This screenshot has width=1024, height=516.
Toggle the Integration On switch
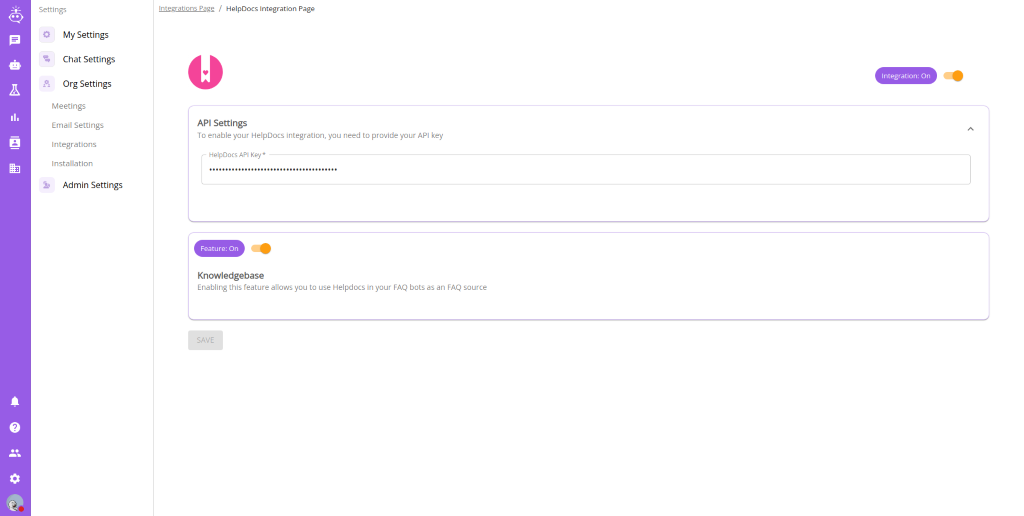pyautogui.click(x=953, y=76)
